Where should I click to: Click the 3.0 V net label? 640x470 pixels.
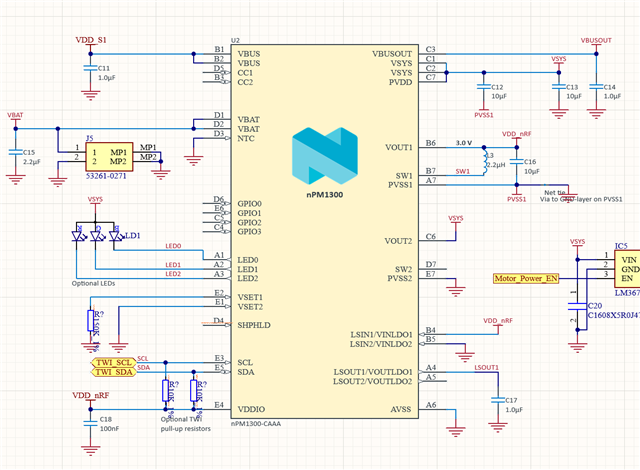[x=464, y=143]
